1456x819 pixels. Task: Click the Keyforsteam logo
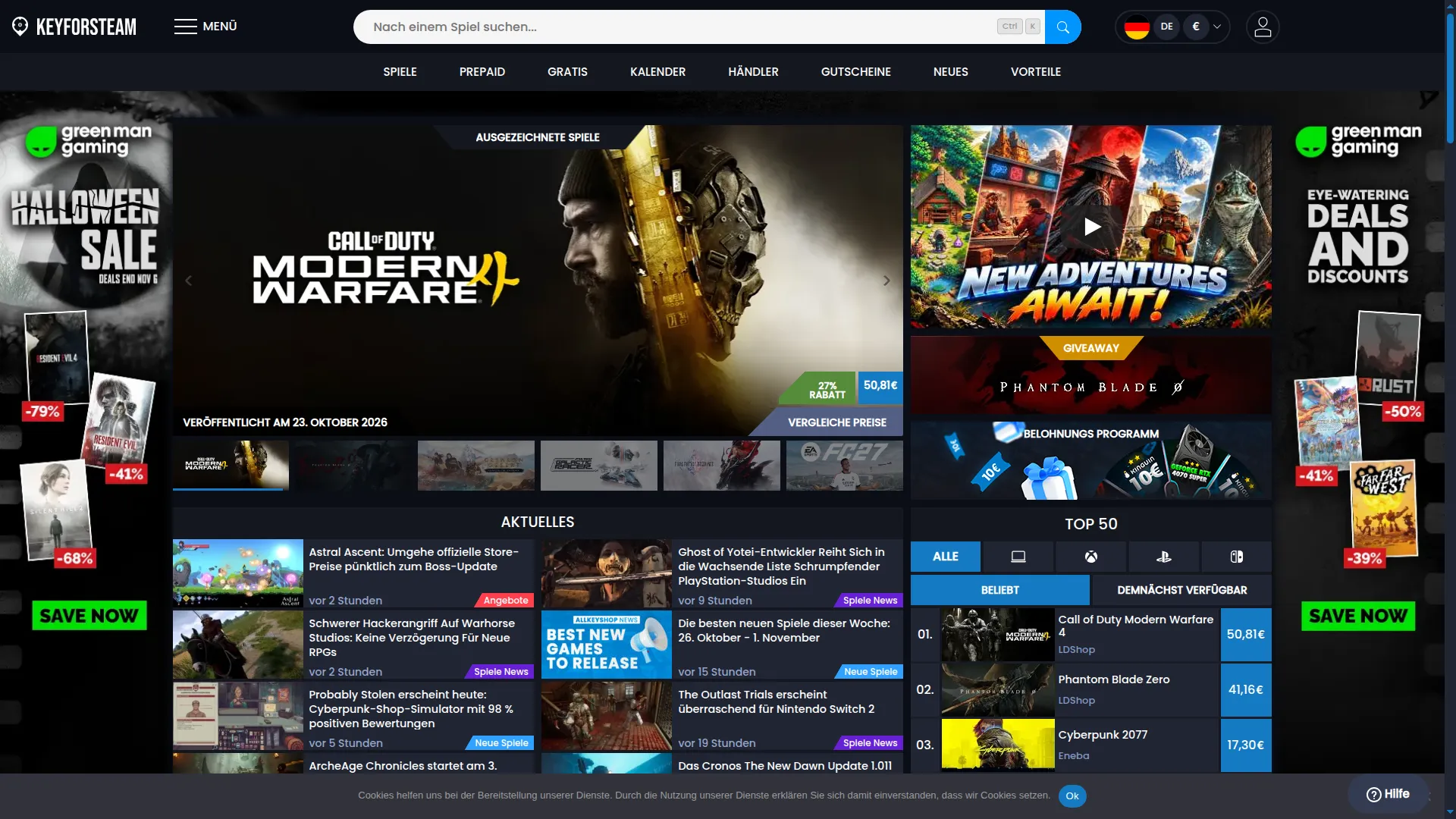coord(74,27)
